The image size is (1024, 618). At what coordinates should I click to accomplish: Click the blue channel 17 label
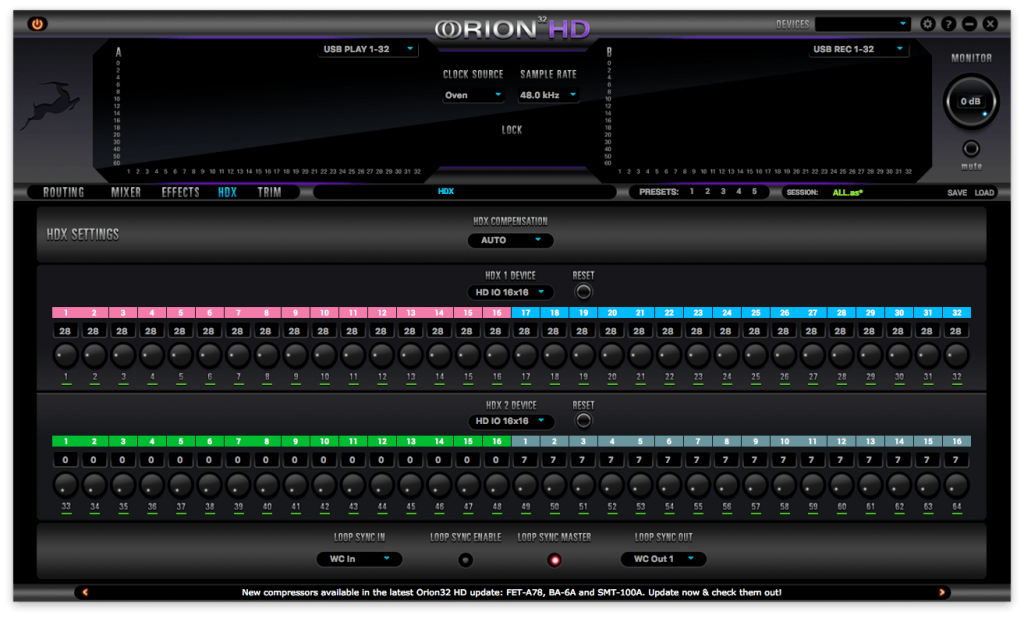tap(526, 313)
